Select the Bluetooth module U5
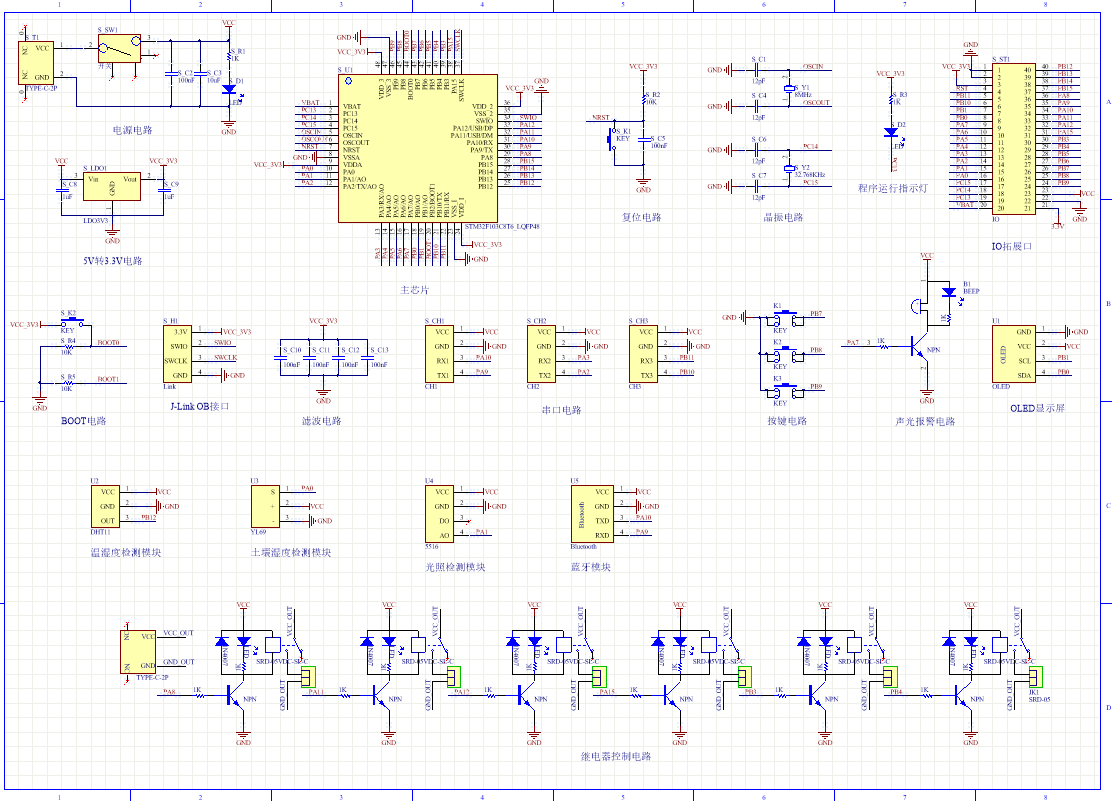This screenshot has height=801, width=1112. 590,513
